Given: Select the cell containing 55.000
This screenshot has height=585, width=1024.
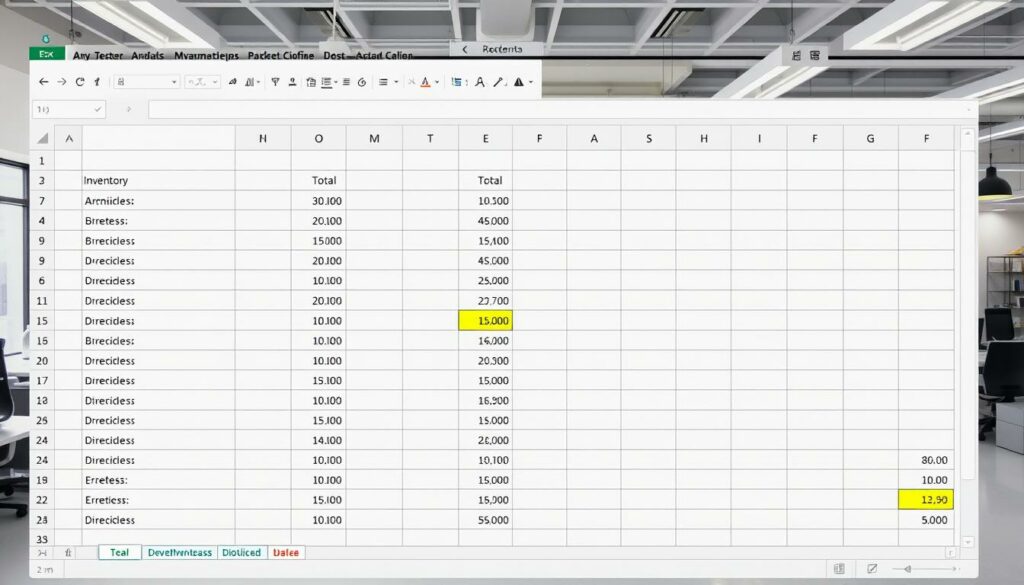Looking at the screenshot, I should point(485,520).
